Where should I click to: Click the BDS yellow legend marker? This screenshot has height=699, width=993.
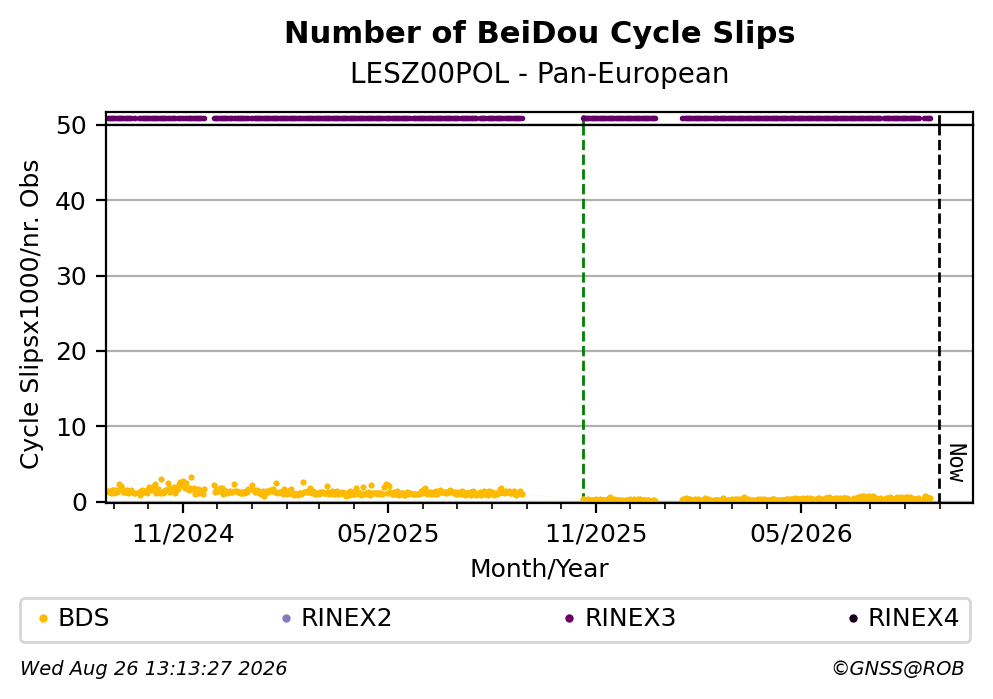point(43,619)
